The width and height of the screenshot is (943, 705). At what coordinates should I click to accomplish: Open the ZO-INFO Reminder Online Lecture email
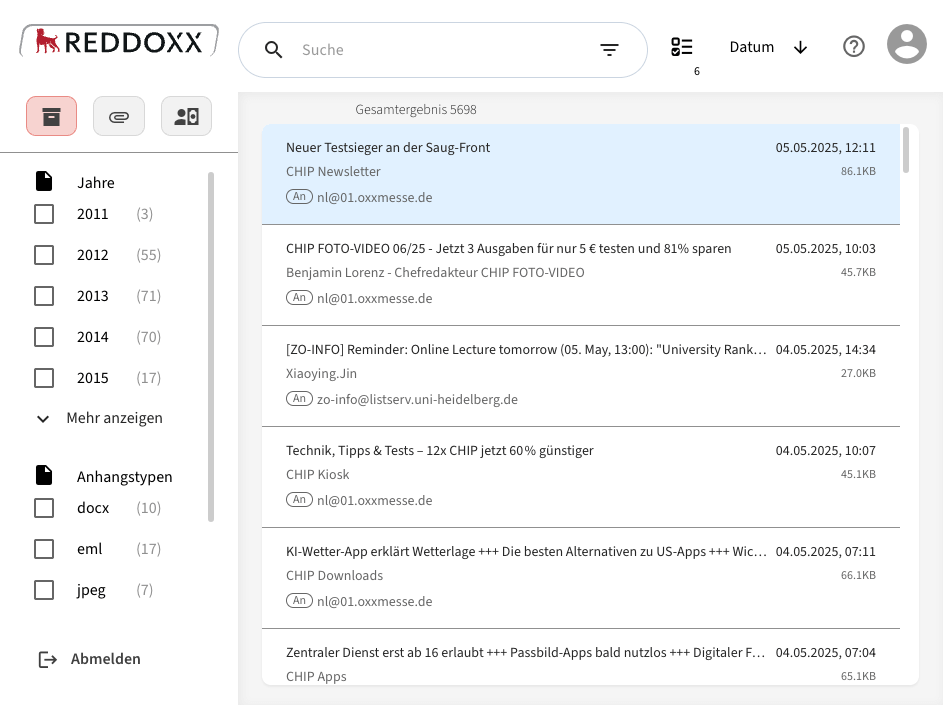coord(580,377)
